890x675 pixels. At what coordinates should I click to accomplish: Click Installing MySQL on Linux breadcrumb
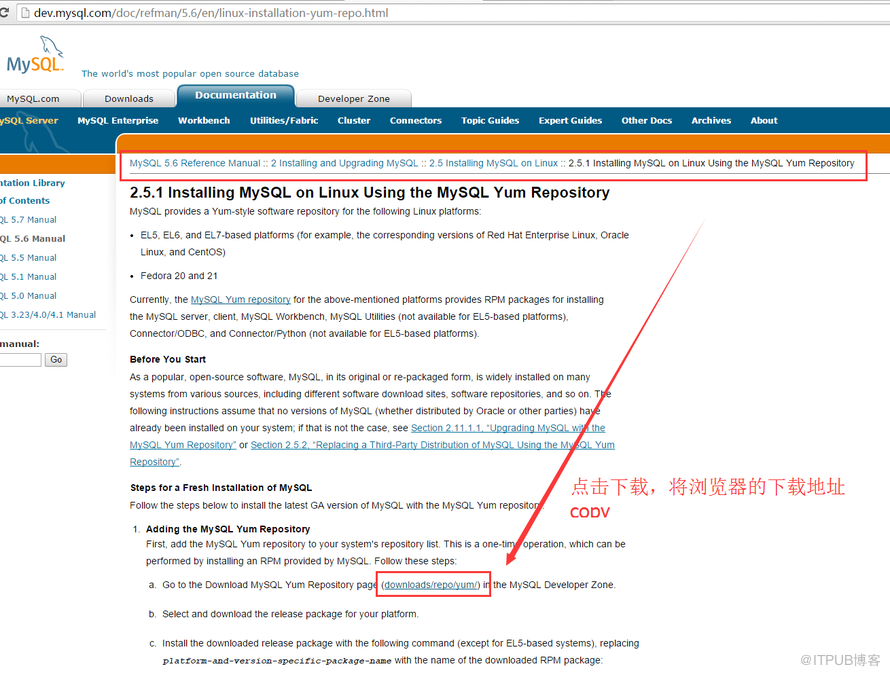point(493,163)
